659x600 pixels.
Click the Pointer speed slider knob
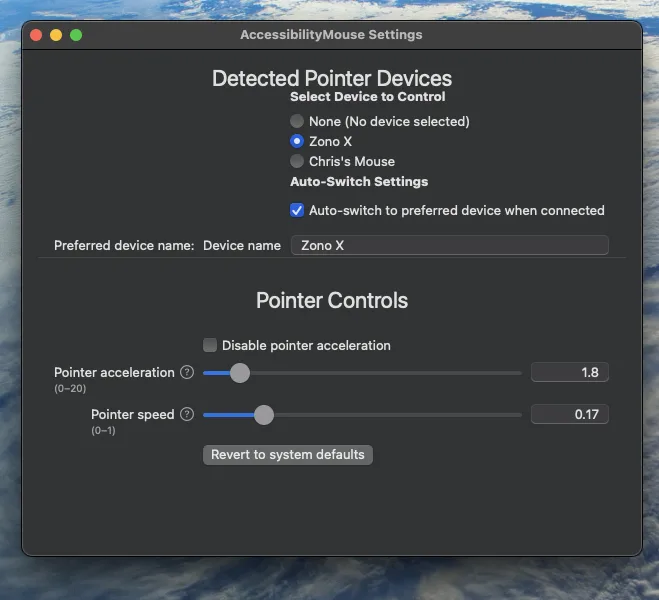point(264,415)
